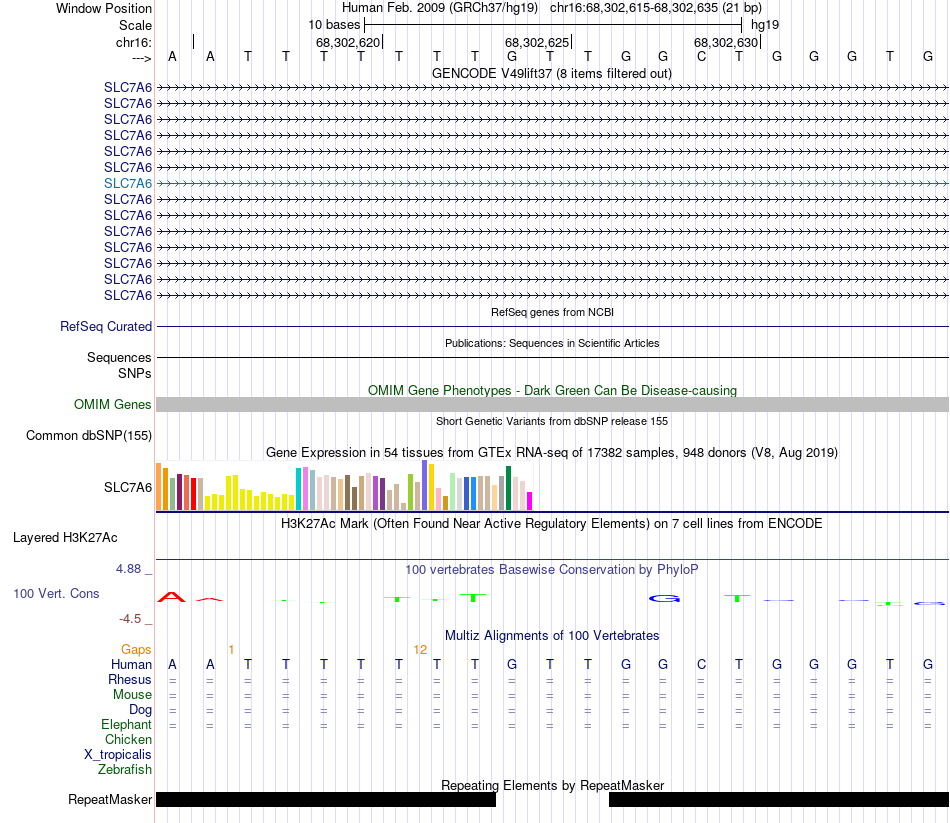
Task: Open Publications: Sequences in Scientific Articles title
Action: [x=552, y=343]
